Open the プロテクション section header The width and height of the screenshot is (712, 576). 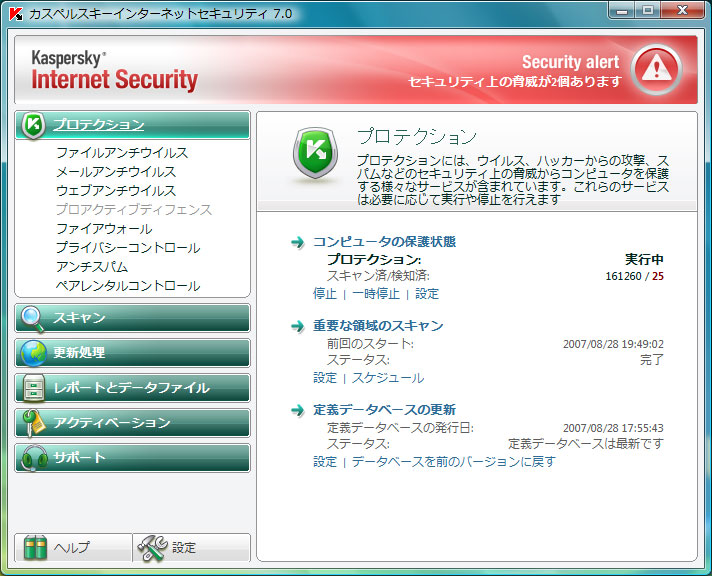click(x=132, y=125)
